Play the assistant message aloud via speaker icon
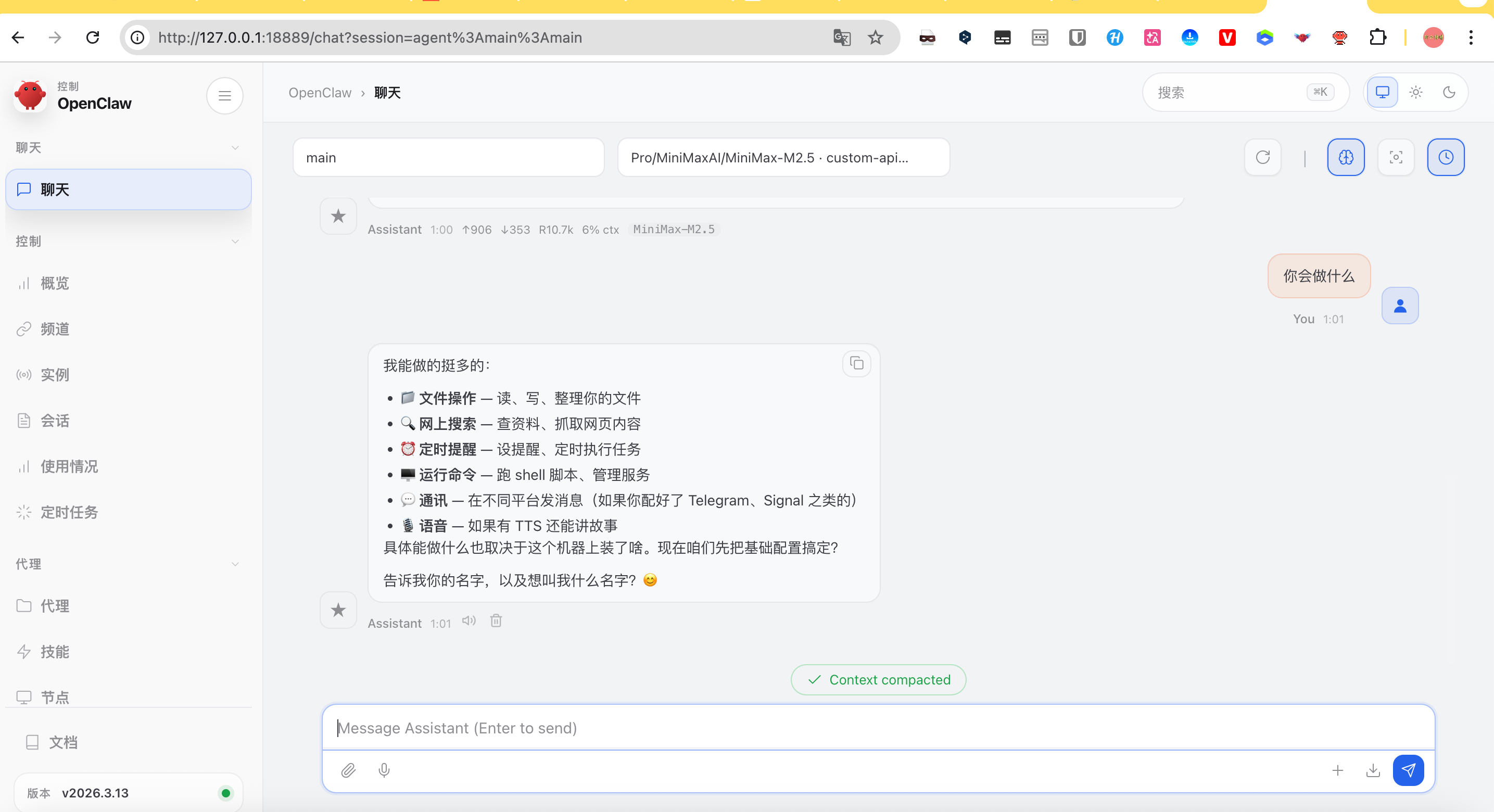The image size is (1494, 812). point(469,621)
